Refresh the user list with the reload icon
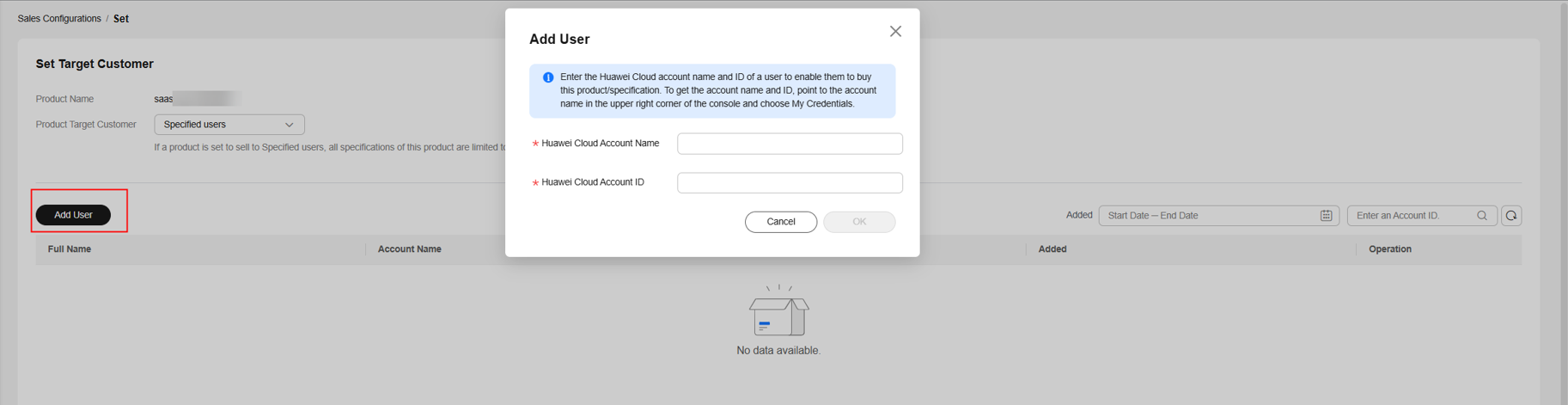Viewport: 1568px width, 405px height. [1511, 216]
